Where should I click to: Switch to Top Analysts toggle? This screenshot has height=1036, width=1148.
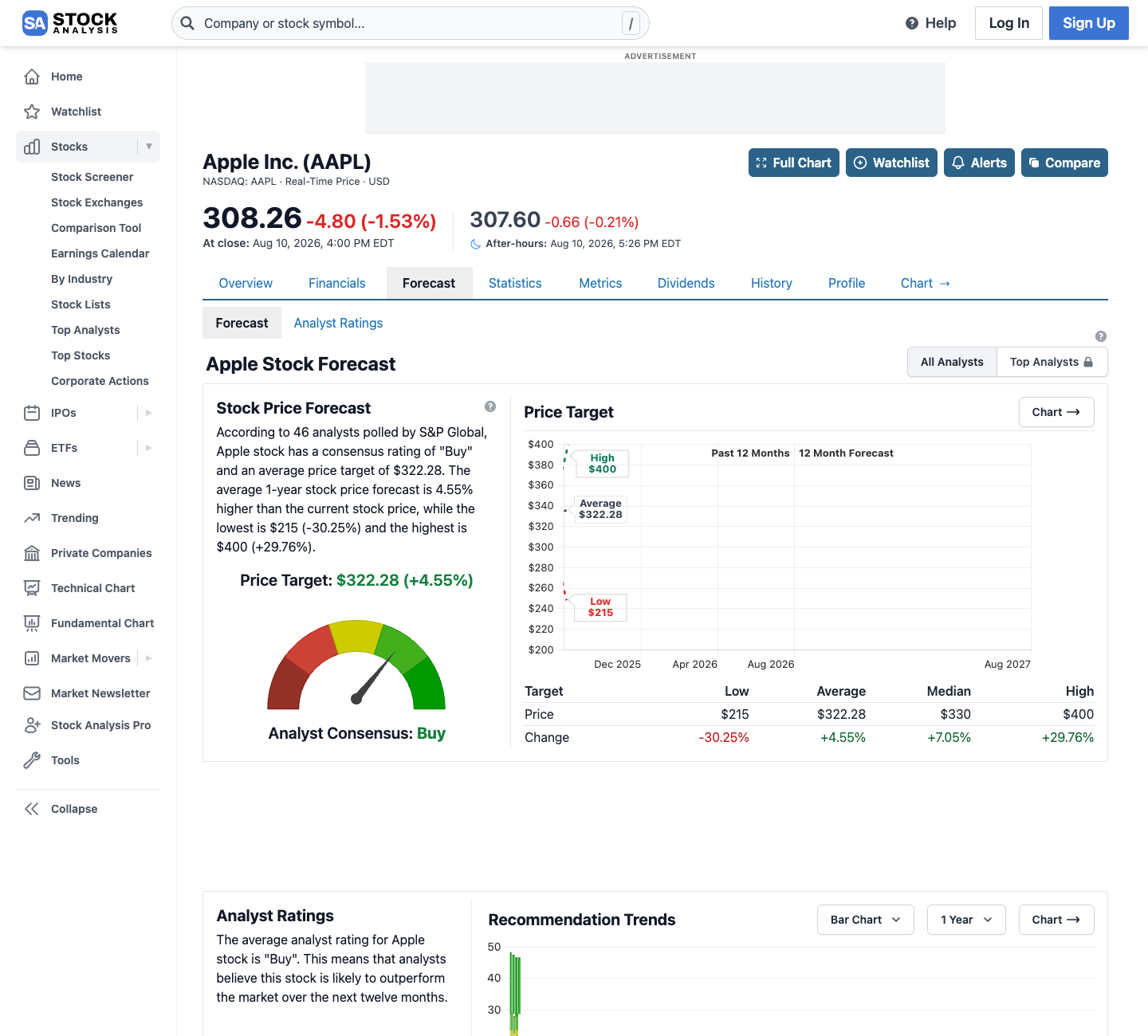click(x=1052, y=362)
